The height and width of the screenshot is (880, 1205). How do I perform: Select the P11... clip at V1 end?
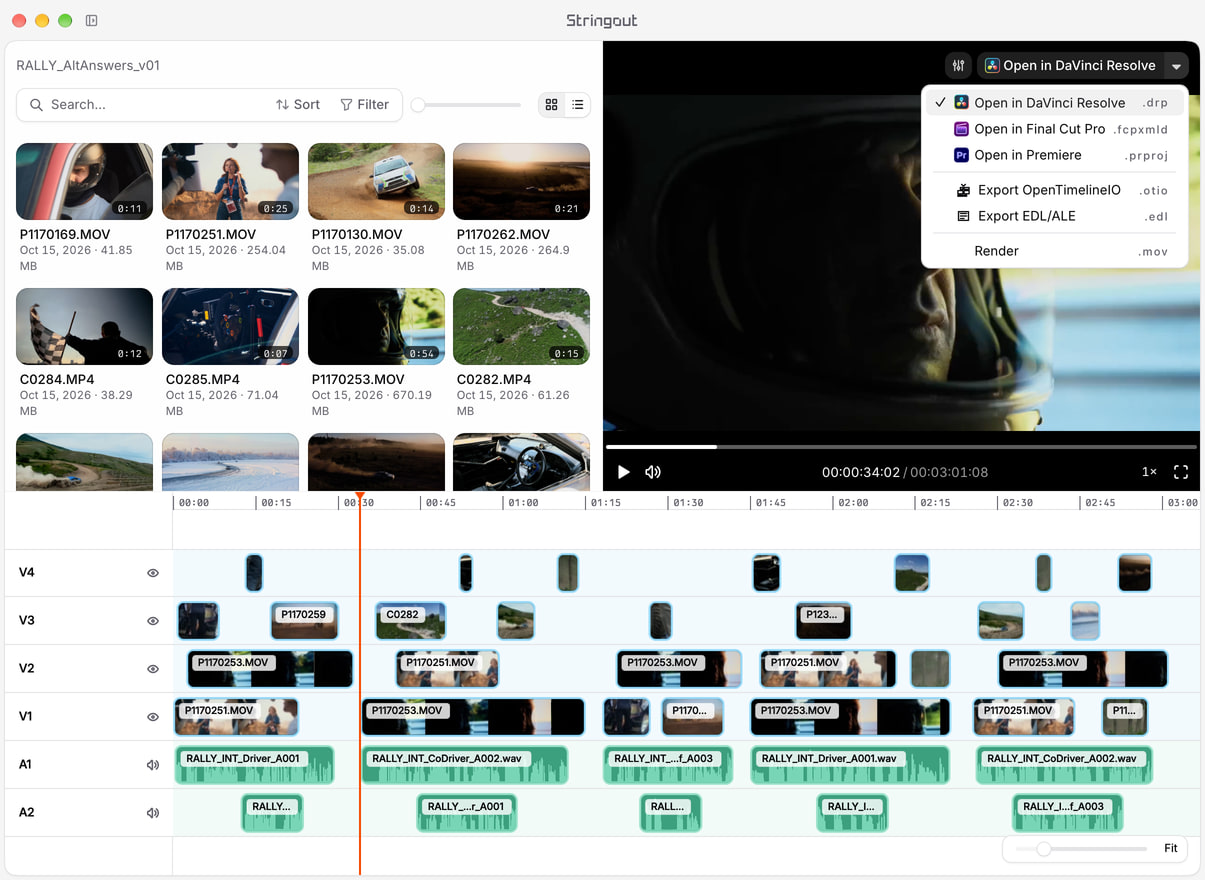(1125, 717)
